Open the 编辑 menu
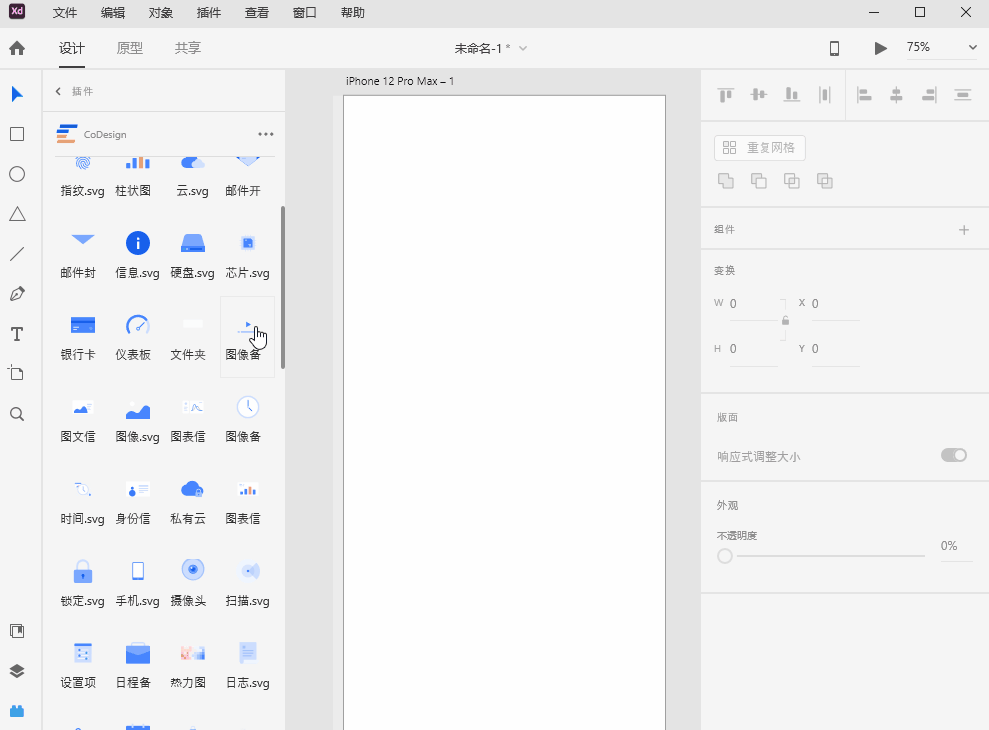This screenshot has height=730, width=989. point(113,13)
